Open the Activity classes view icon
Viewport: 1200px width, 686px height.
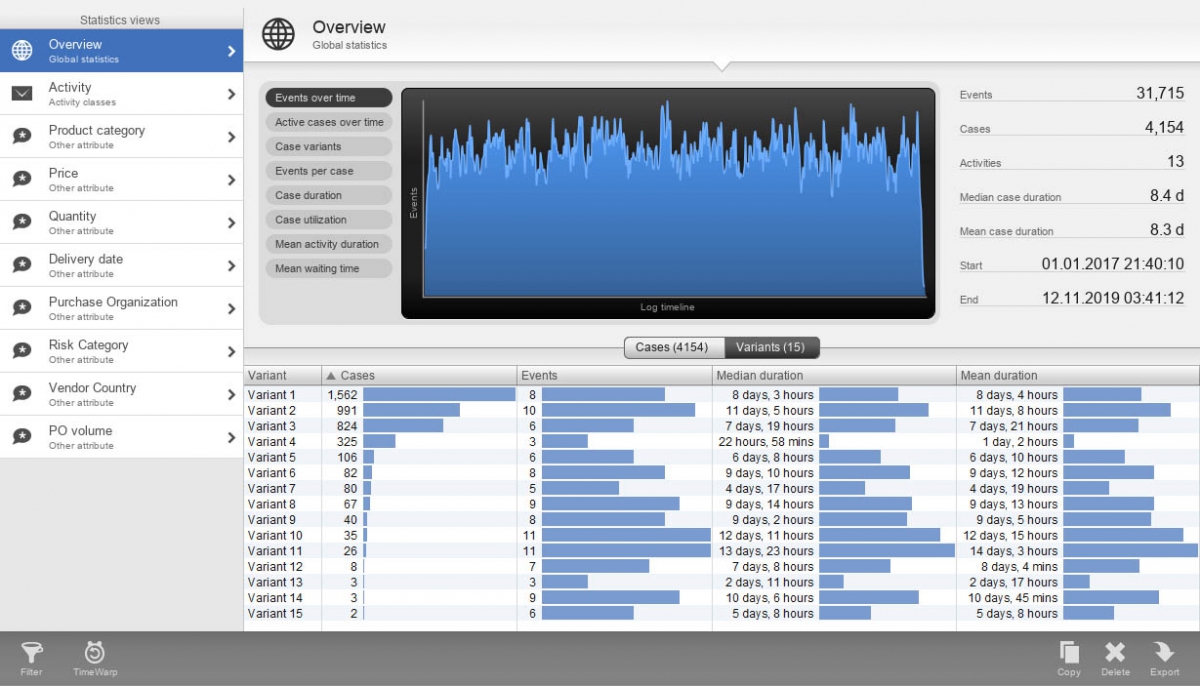tap(19, 91)
